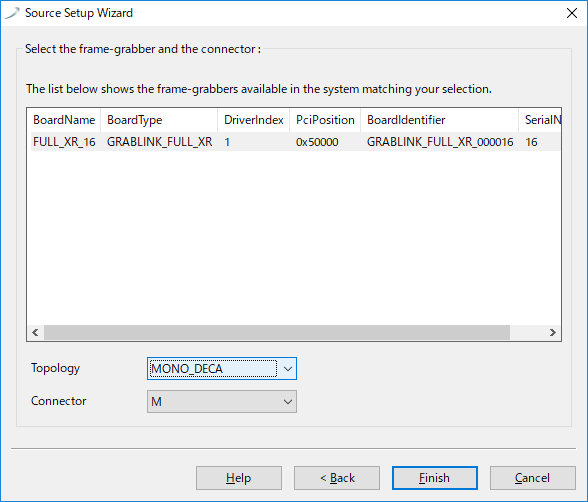Image resolution: width=588 pixels, height=502 pixels.
Task: Click the right arrow of horizontal scrollbar
Action: coord(552,333)
